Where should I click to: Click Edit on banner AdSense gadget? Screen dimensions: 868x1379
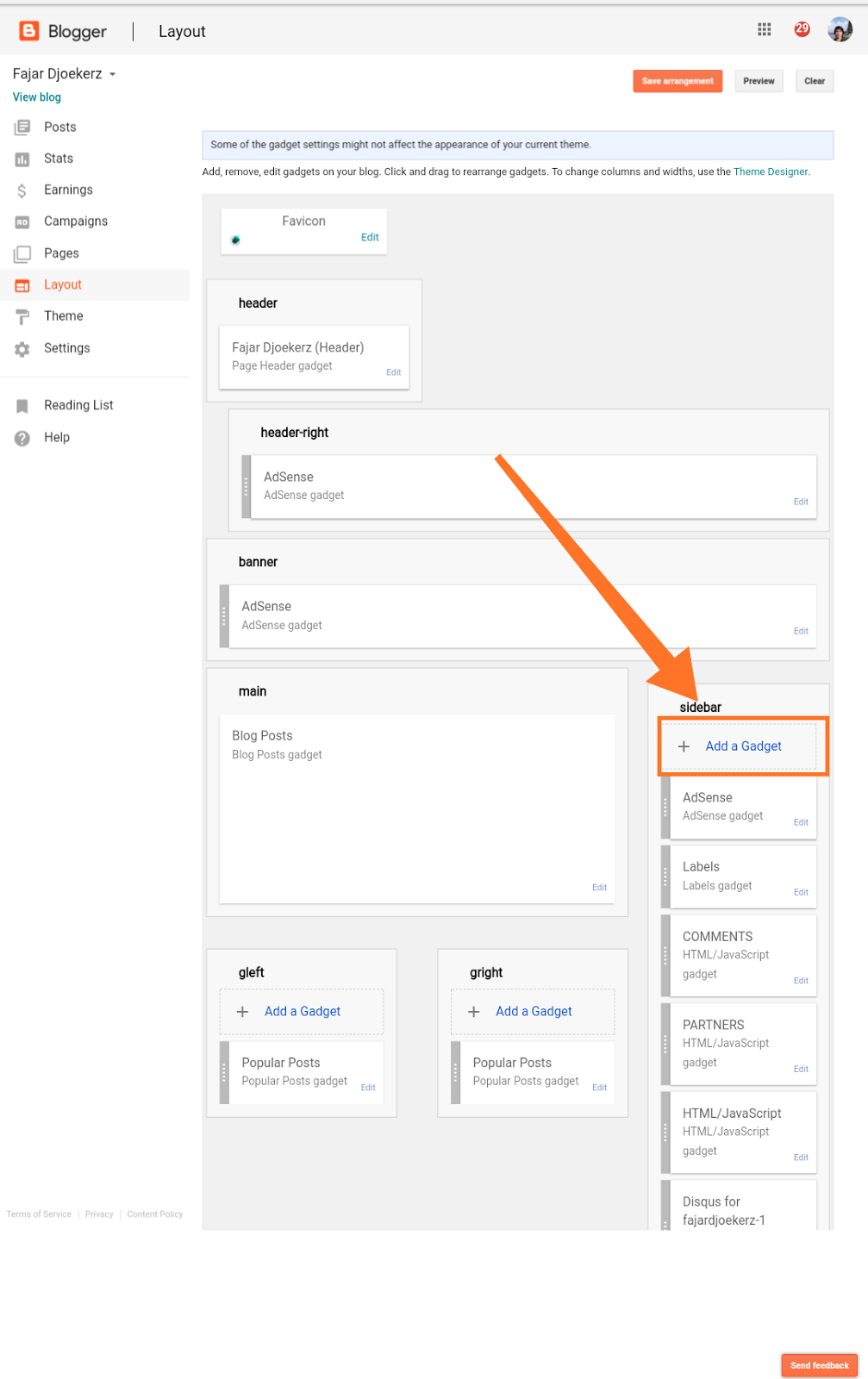[801, 631]
